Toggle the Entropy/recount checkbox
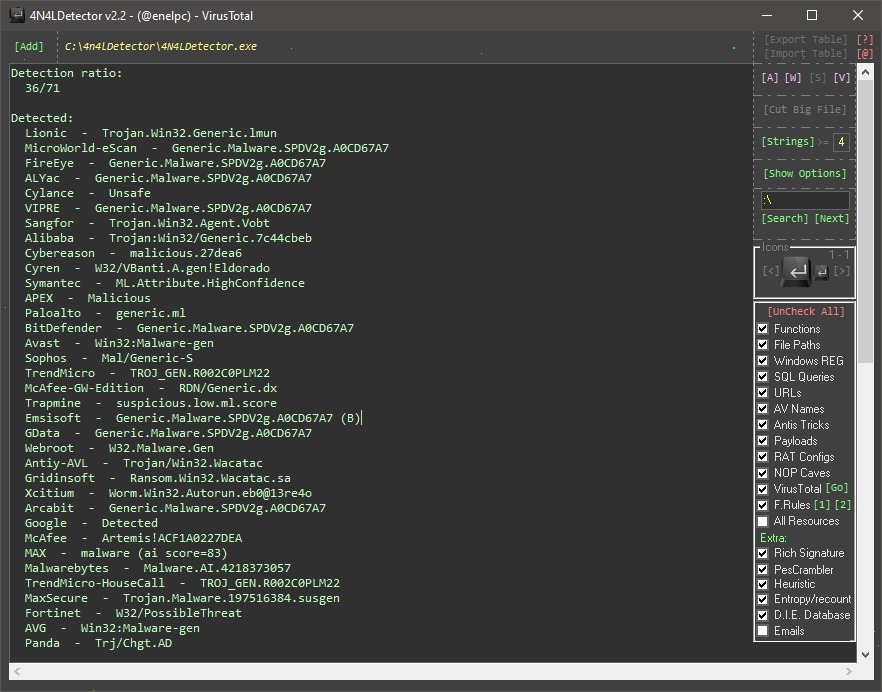882x692 pixels. pyautogui.click(x=763, y=599)
